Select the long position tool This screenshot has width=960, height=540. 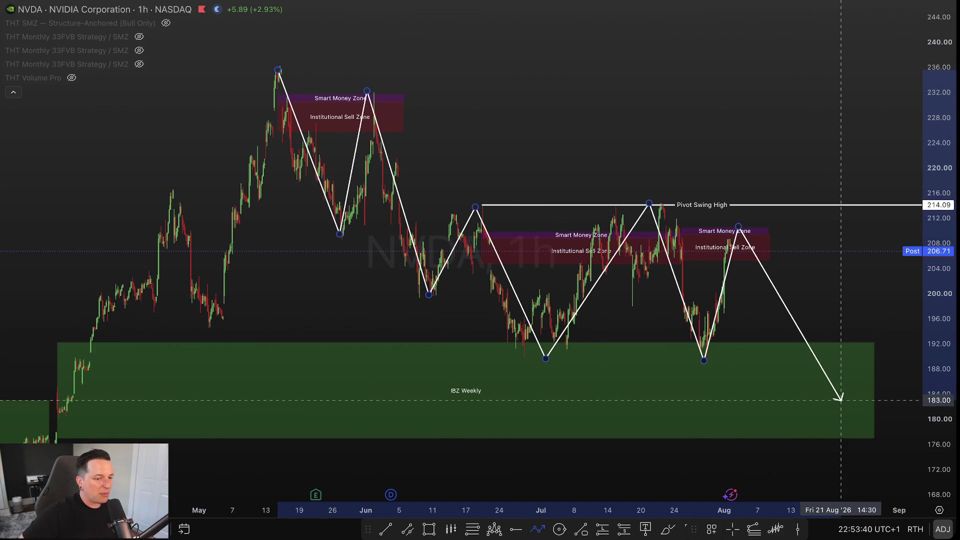click(602, 529)
